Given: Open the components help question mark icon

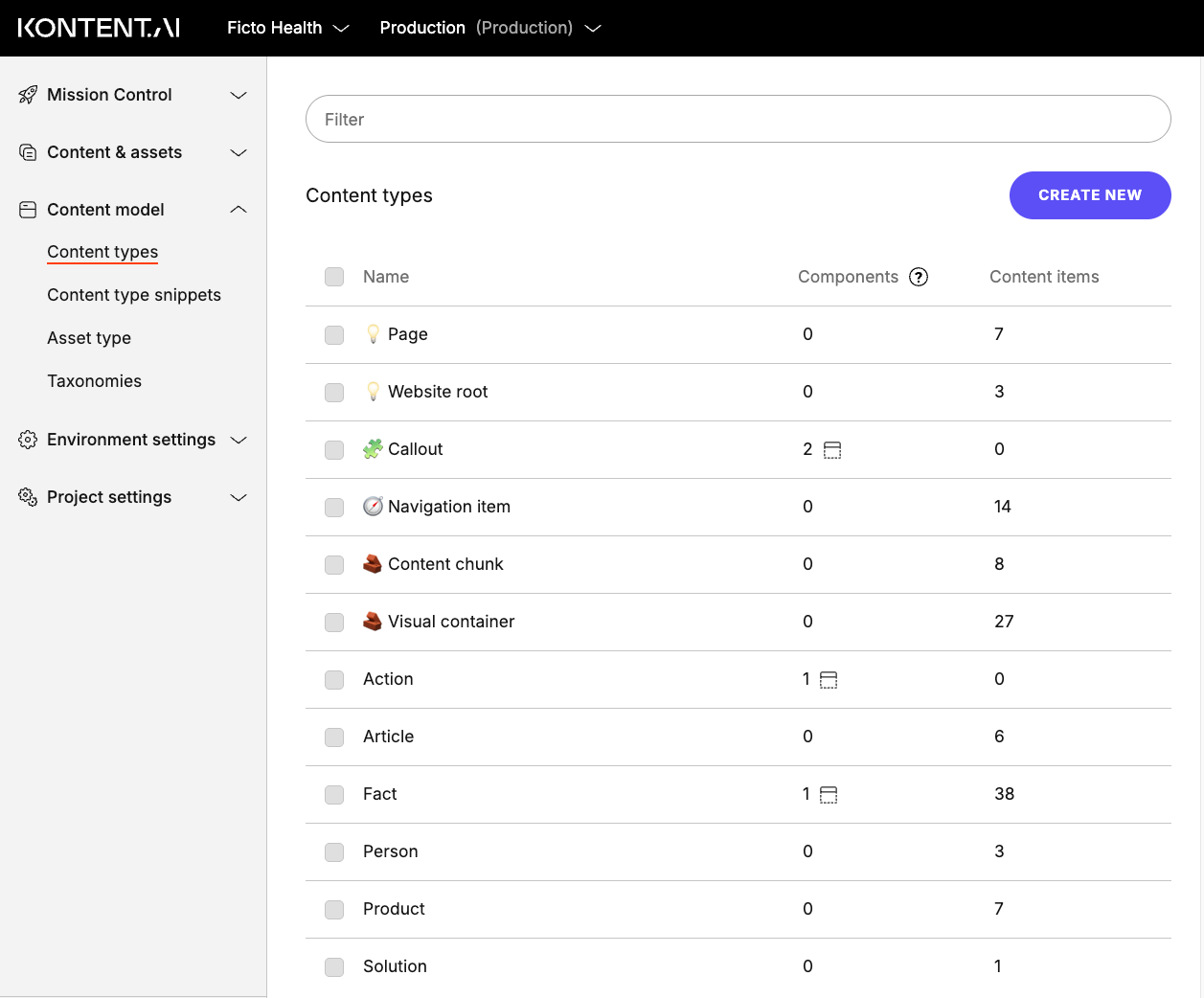Looking at the screenshot, I should pyautogui.click(x=919, y=277).
